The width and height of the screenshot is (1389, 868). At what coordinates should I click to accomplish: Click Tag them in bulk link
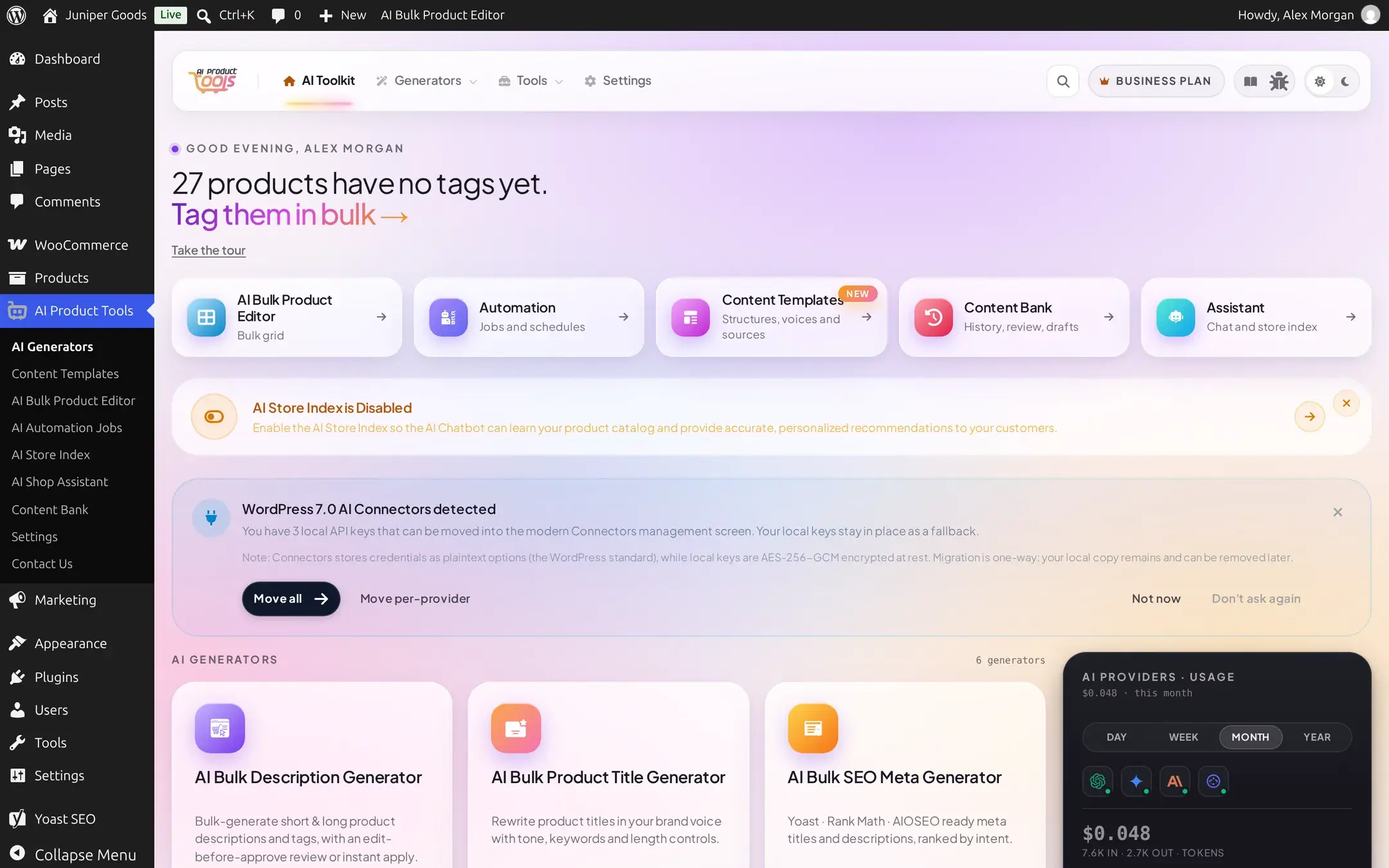(x=289, y=215)
